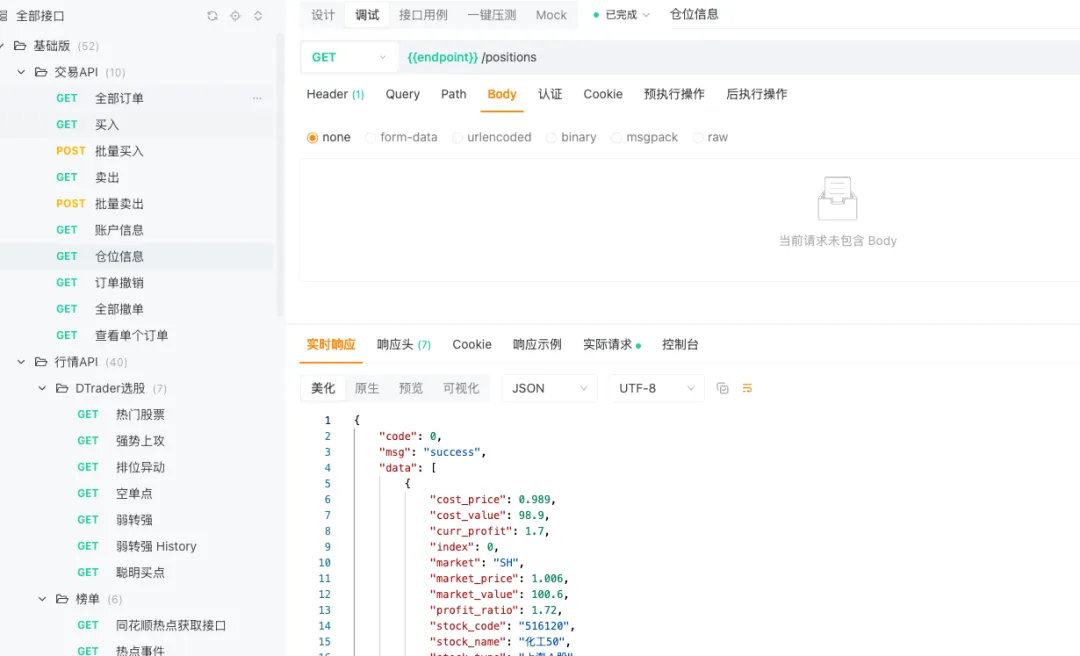Viewport: 1080px width, 656px height.
Task: Select the none body type
Action: pos(329,137)
